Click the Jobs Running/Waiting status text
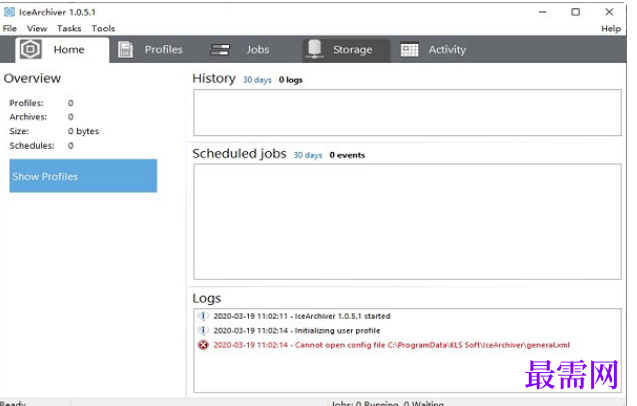 (388, 403)
